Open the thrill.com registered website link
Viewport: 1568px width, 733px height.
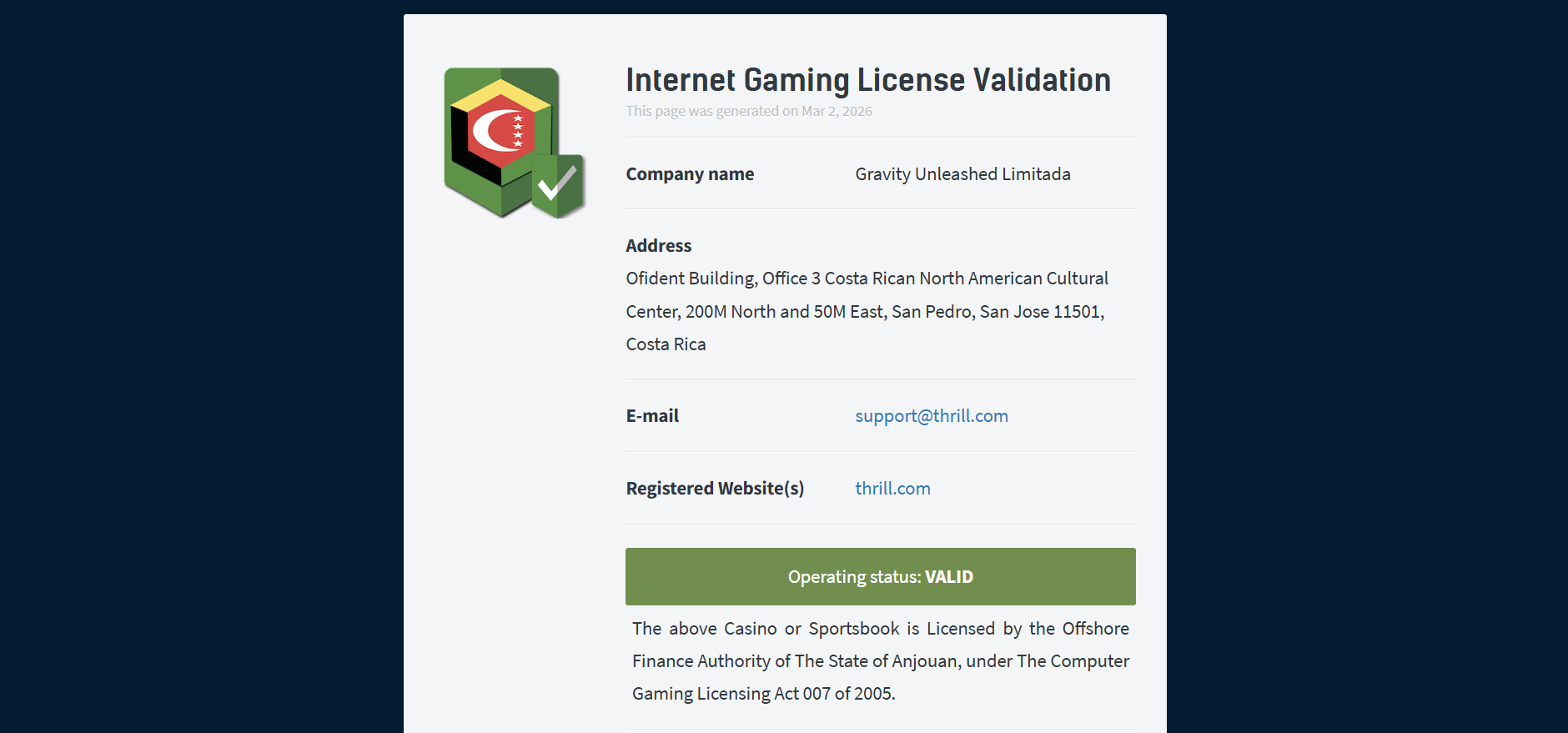click(892, 489)
